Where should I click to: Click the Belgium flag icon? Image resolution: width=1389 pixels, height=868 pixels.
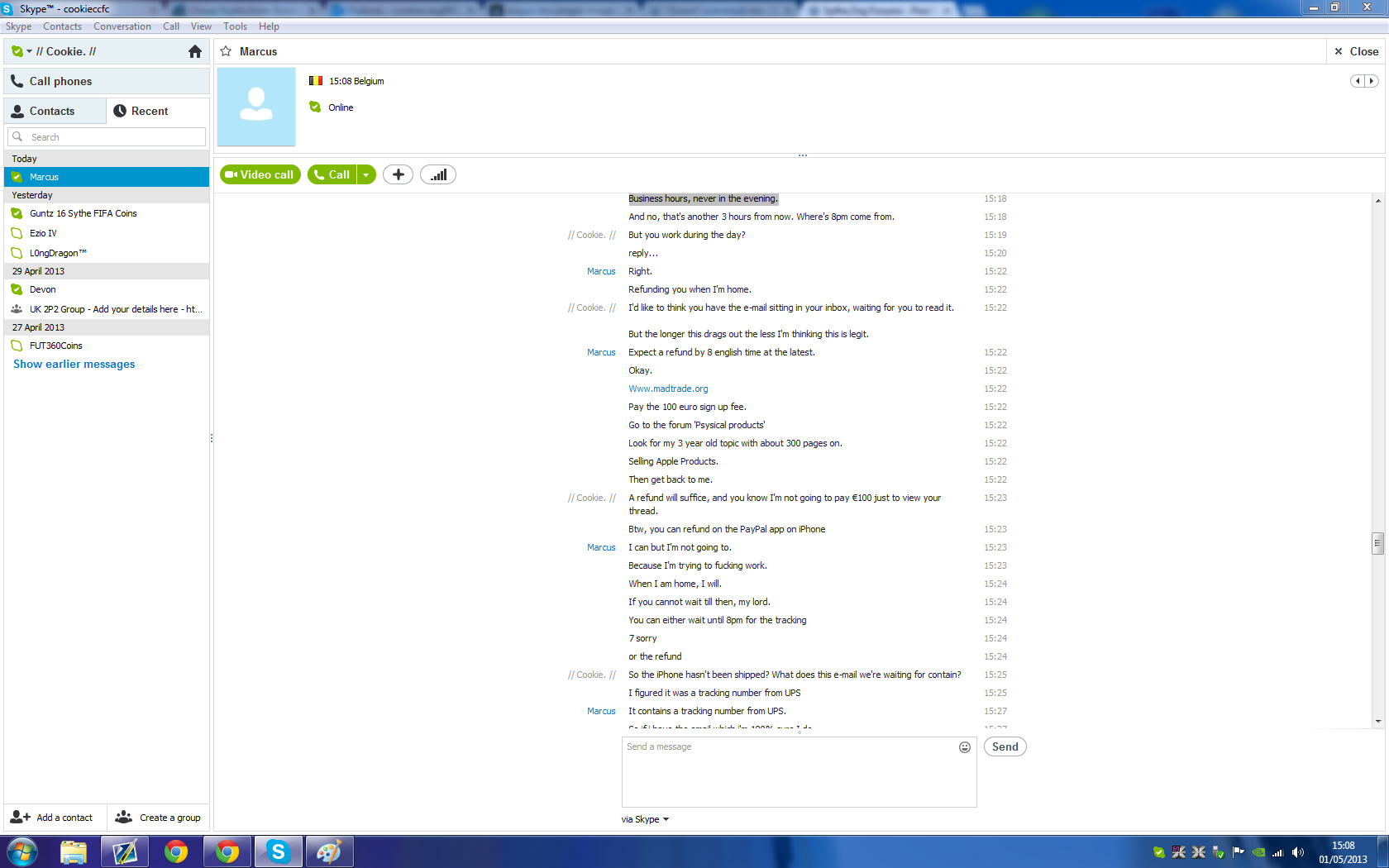(315, 81)
